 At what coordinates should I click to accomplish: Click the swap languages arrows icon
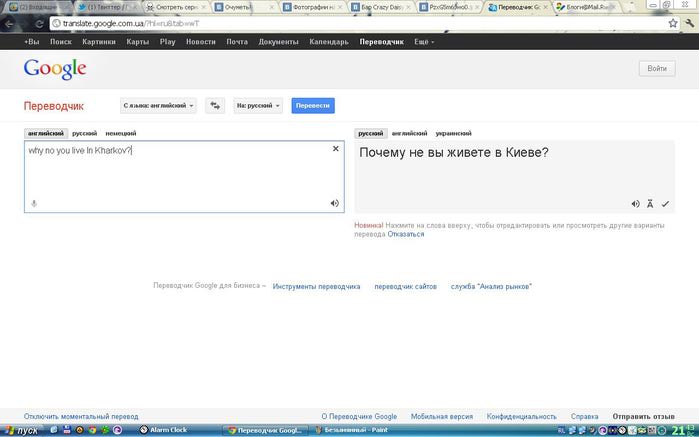coord(215,106)
